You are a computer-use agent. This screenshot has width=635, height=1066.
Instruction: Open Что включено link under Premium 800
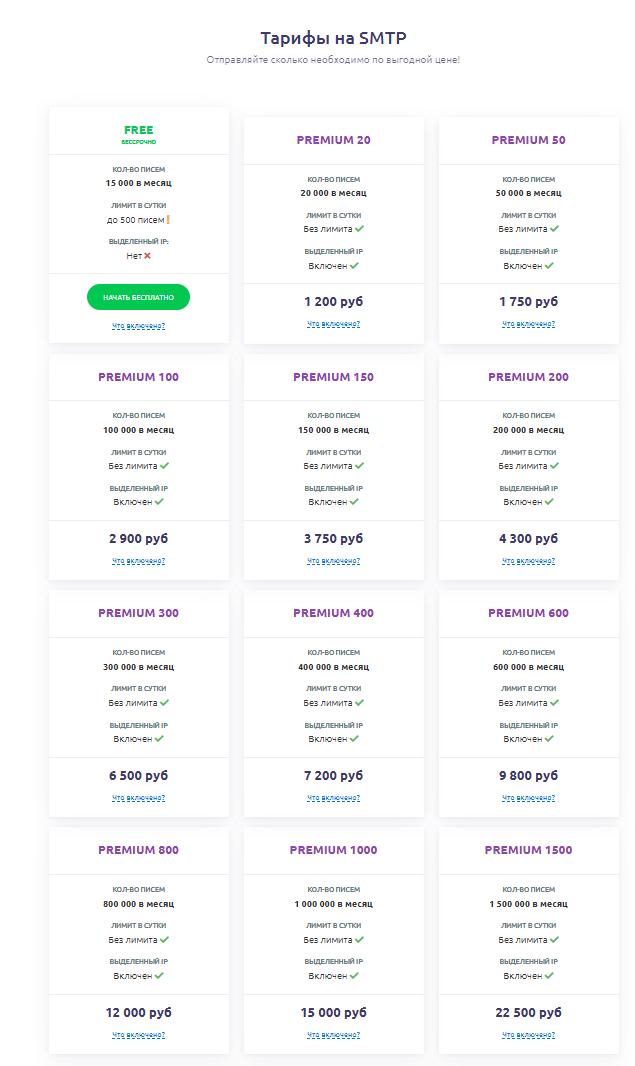click(x=138, y=1035)
